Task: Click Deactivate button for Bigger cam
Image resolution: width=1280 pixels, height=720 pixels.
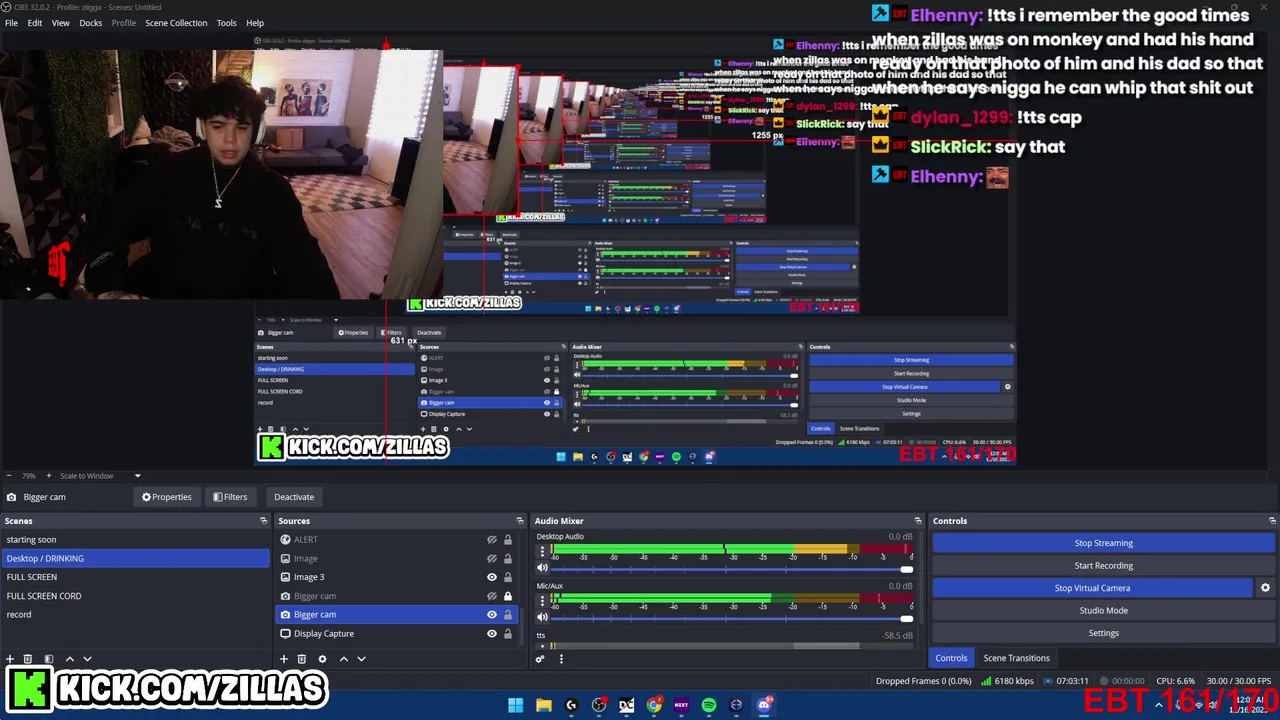Action: pyautogui.click(x=294, y=497)
